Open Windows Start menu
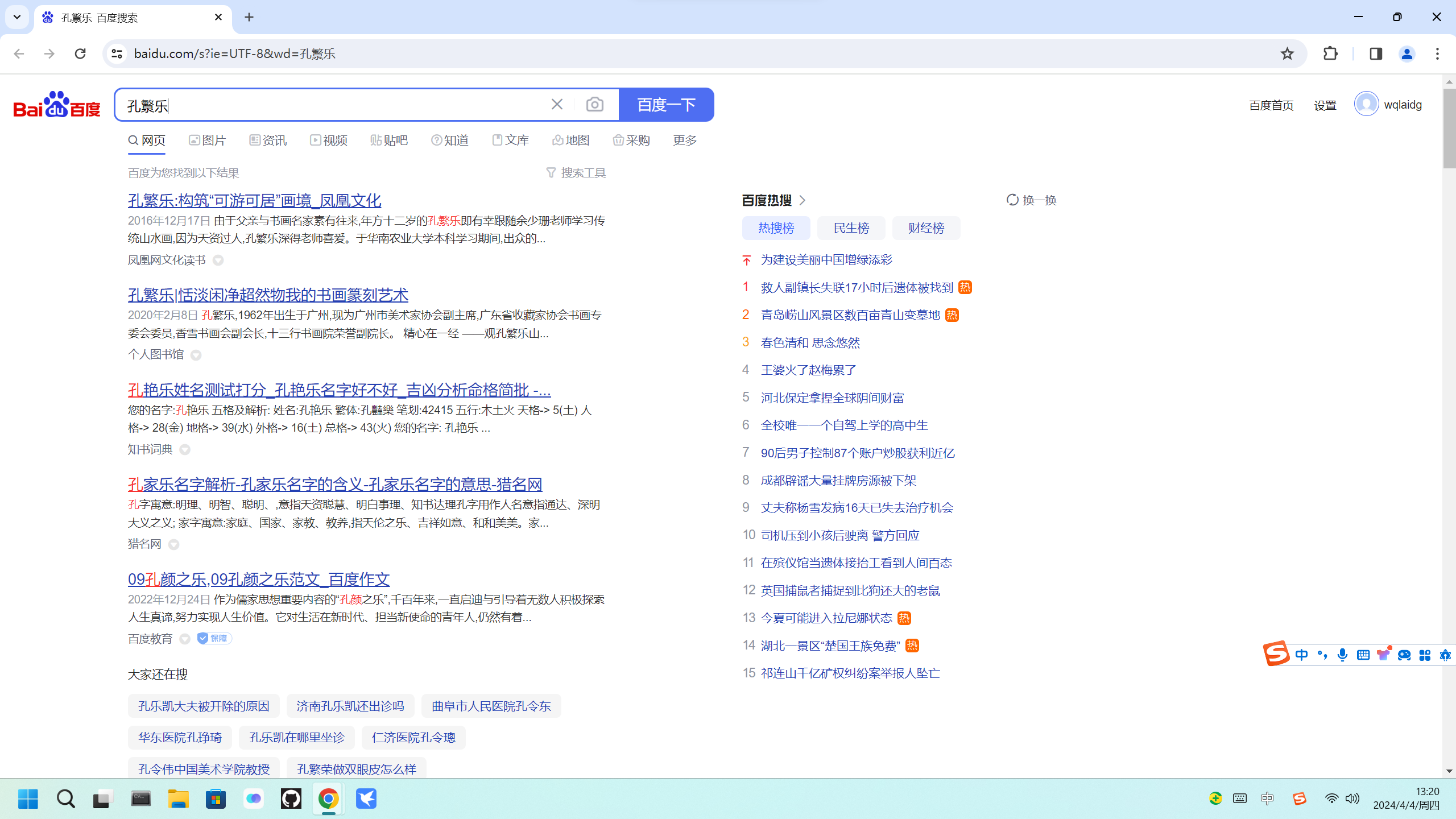Viewport: 1456px width, 819px height. coord(28,799)
